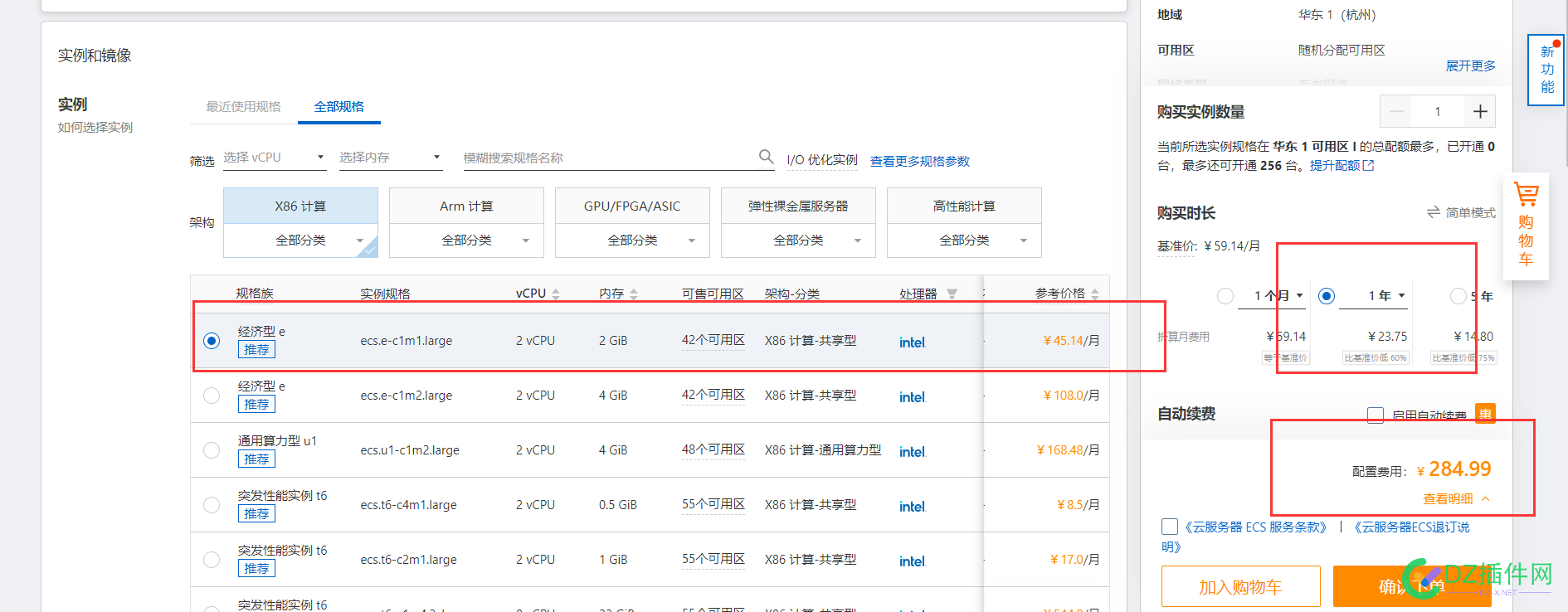Click 48个可用区 in ecs.u1-c1m2.large row
This screenshot has width=1568, height=612.
pyautogui.click(x=713, y=449)
